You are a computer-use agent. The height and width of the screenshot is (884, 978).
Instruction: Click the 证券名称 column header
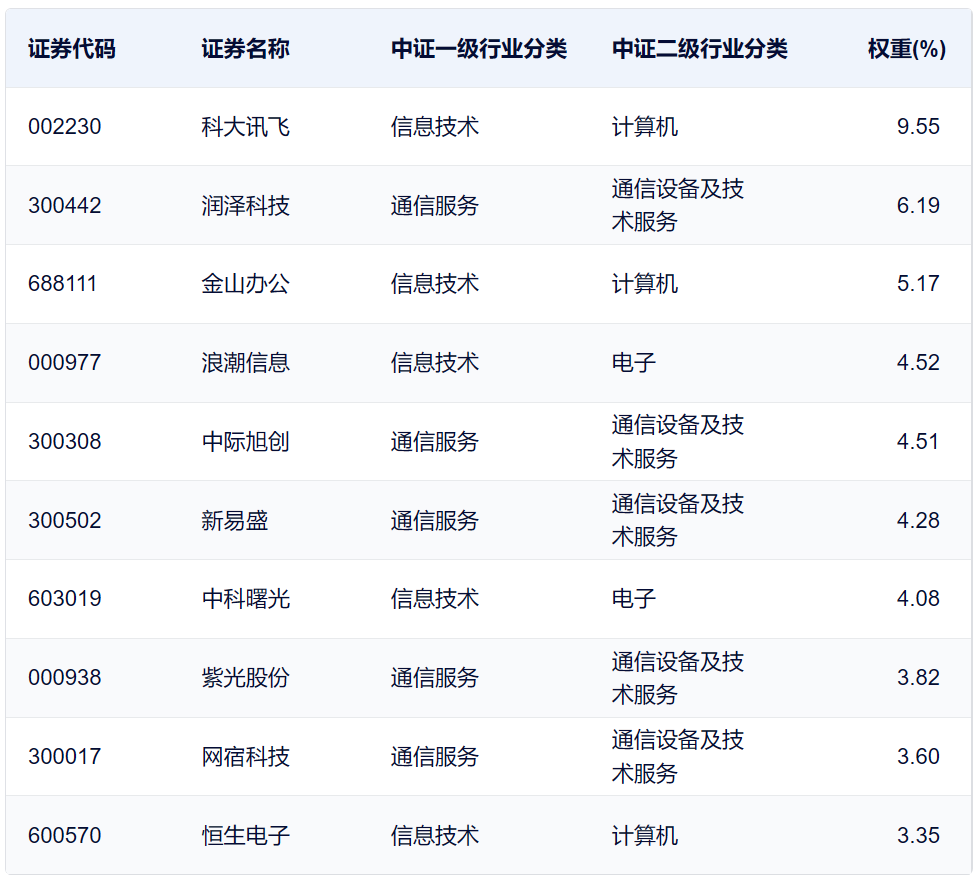[x=245, y=49]
